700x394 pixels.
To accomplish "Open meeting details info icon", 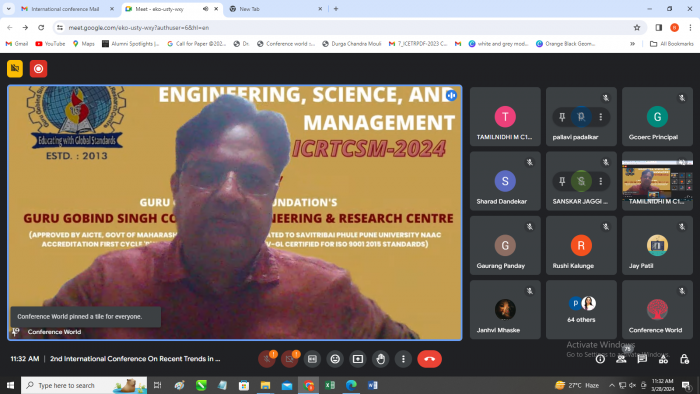I will pos(600,359).
